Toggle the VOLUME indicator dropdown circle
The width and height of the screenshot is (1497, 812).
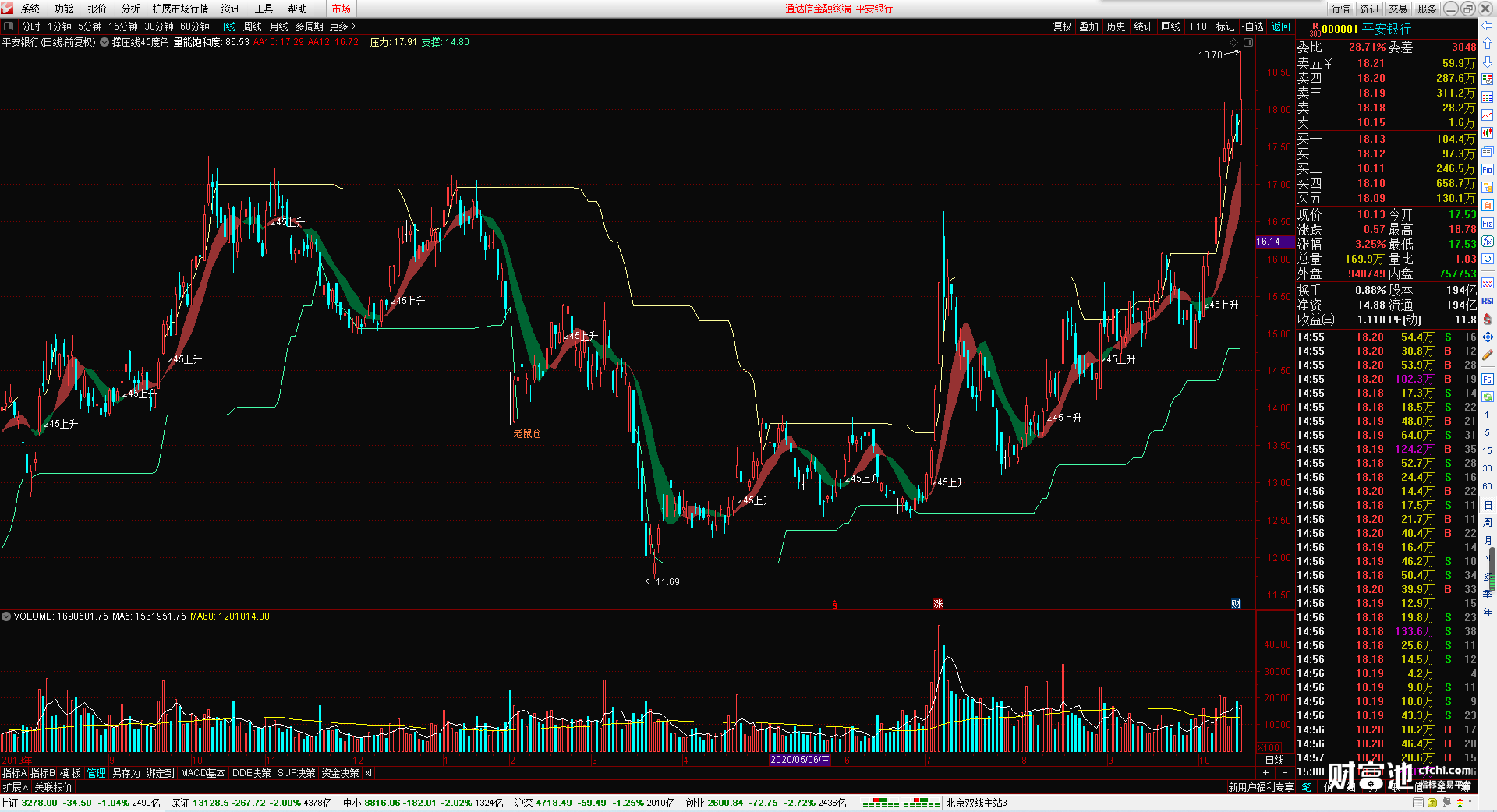6,616
